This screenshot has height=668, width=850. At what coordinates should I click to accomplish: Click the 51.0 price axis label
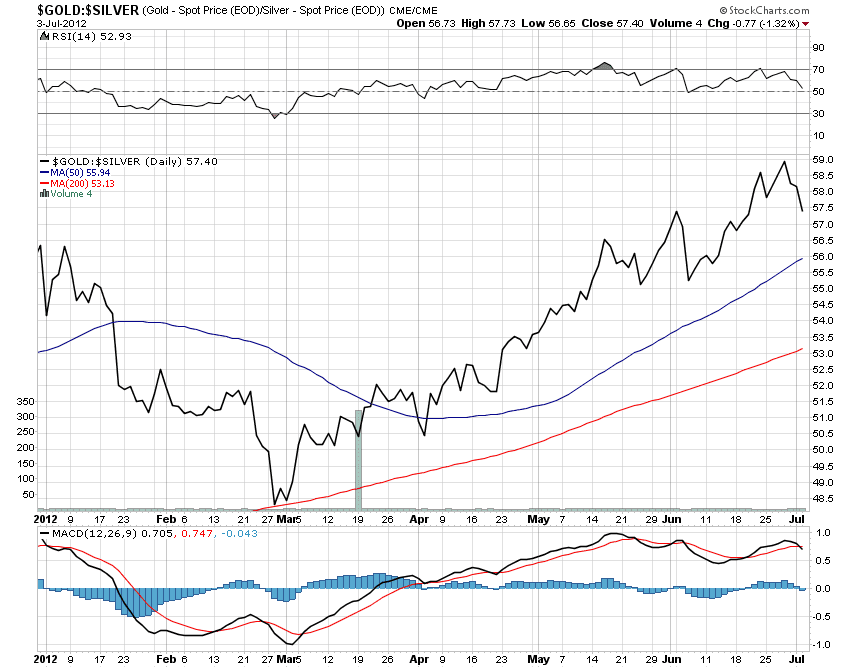[822, 418]
